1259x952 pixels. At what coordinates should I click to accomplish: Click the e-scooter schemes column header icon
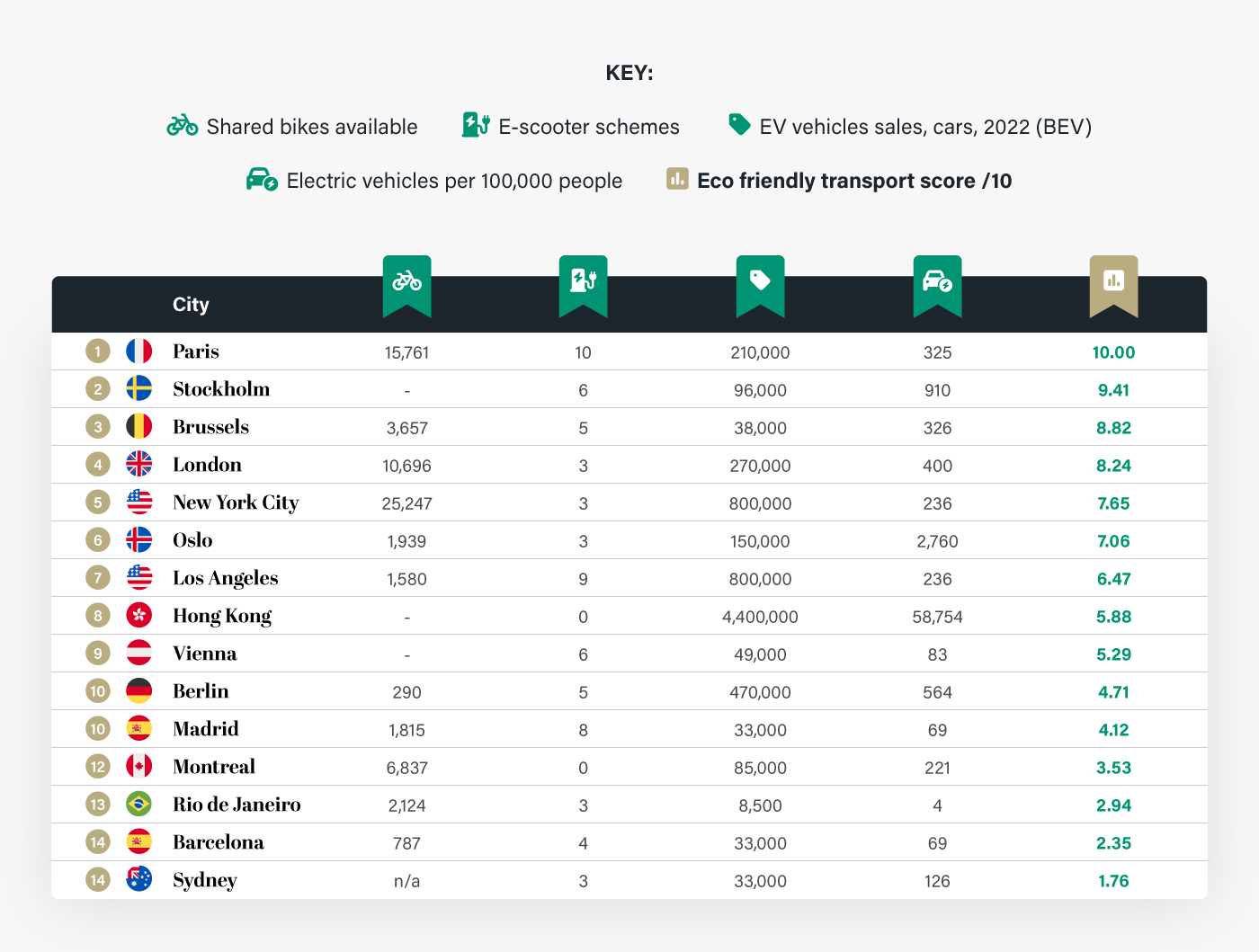click(x=583, y=282)
